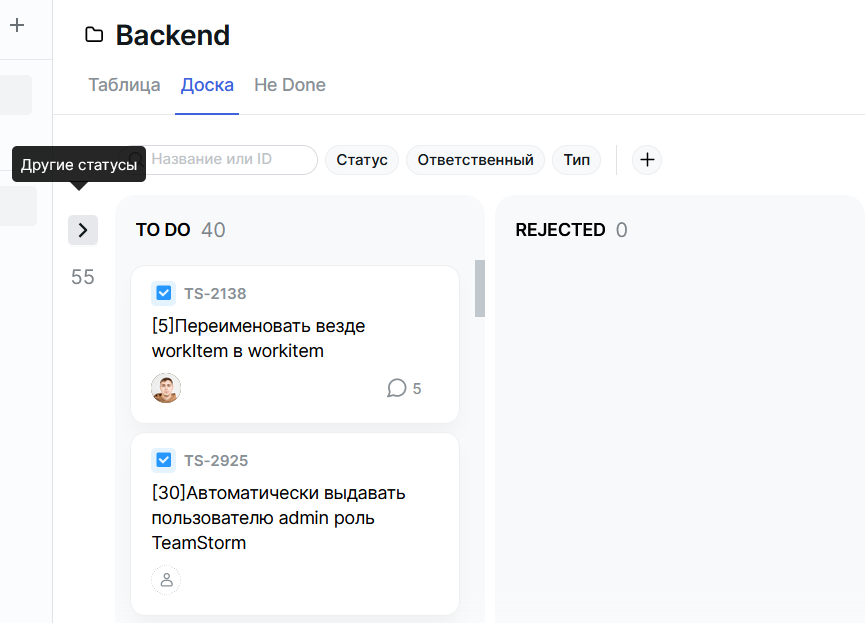Open the Не Done tab
The height and width of the screenshot is (623, 865).
click(x=290, y=85)
